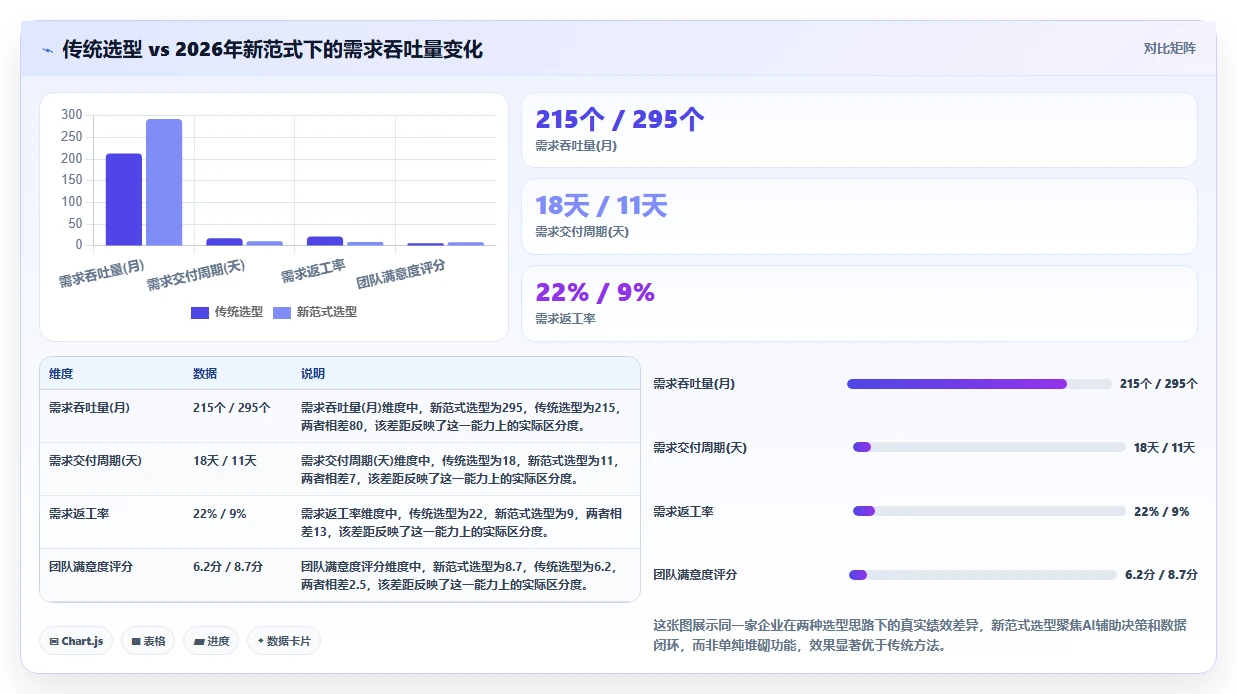1237x694 pixels.
Task: Toggle the 新范式选型 legend swatch
Action: click(282, 312)
